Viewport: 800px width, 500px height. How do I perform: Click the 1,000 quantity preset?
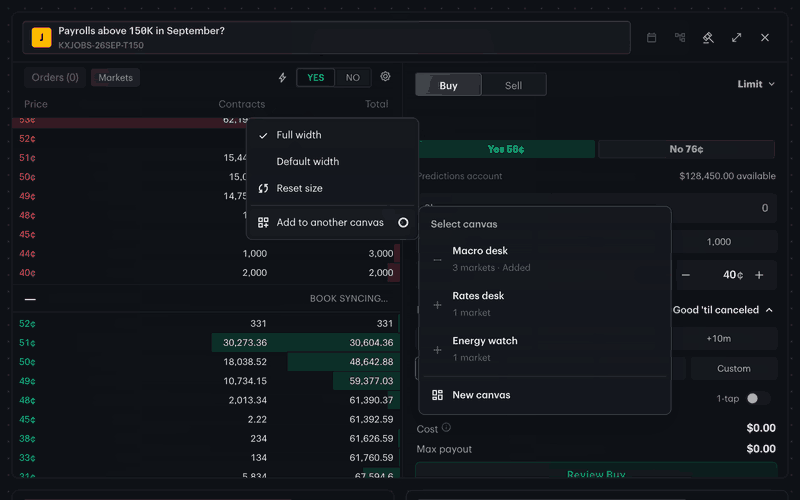718,242
